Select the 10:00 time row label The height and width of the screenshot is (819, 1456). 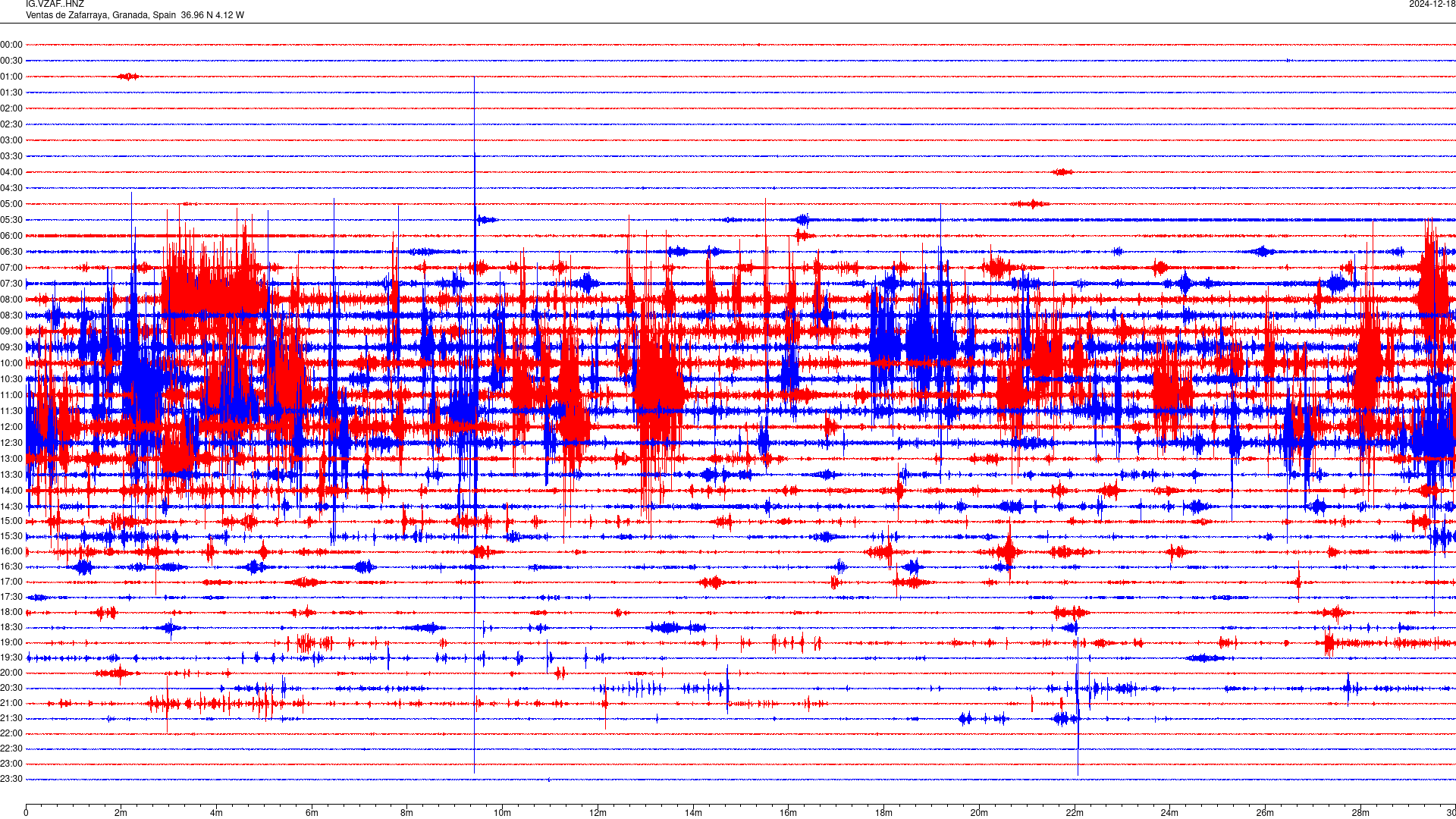(x=11, y=363)
